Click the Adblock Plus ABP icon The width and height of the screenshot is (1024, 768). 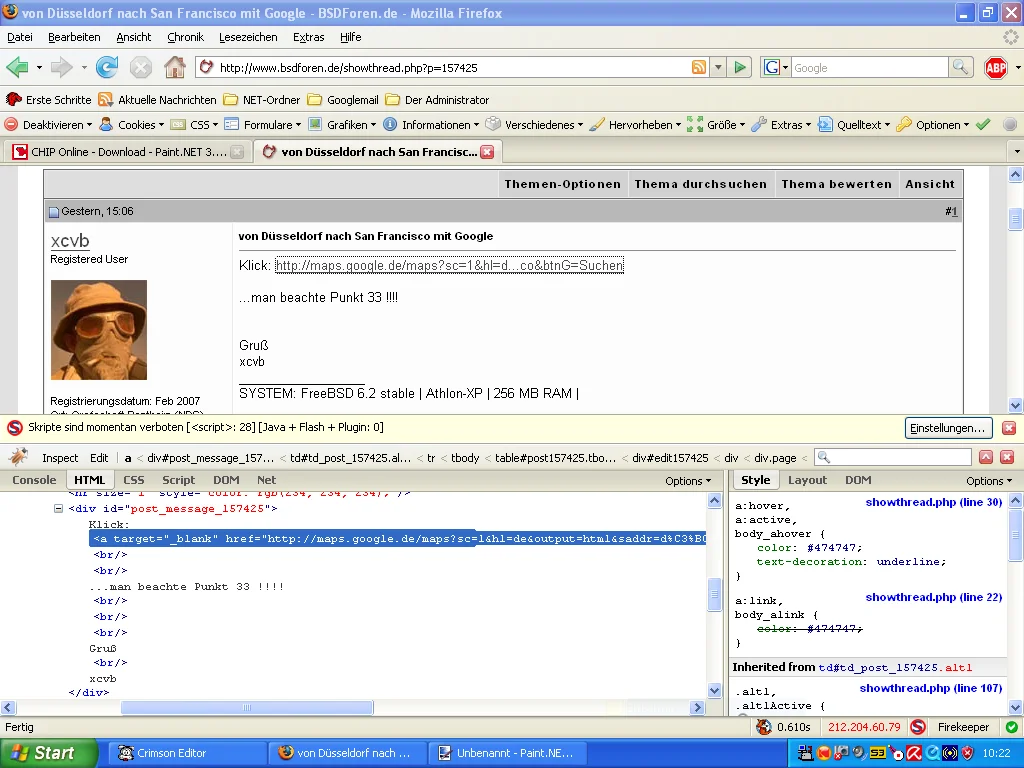[x=996, y=67]
